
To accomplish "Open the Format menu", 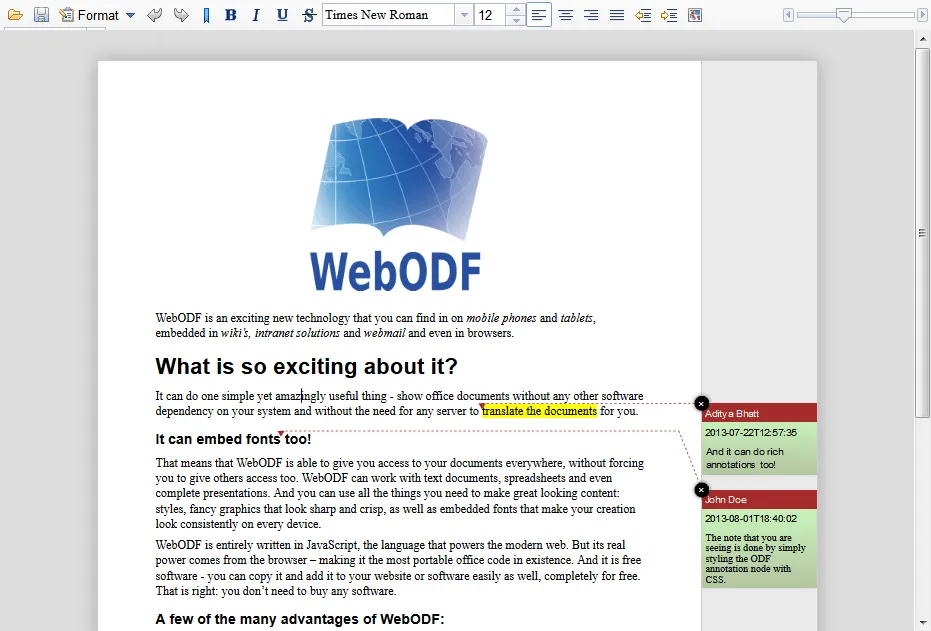I will [97, 14].
